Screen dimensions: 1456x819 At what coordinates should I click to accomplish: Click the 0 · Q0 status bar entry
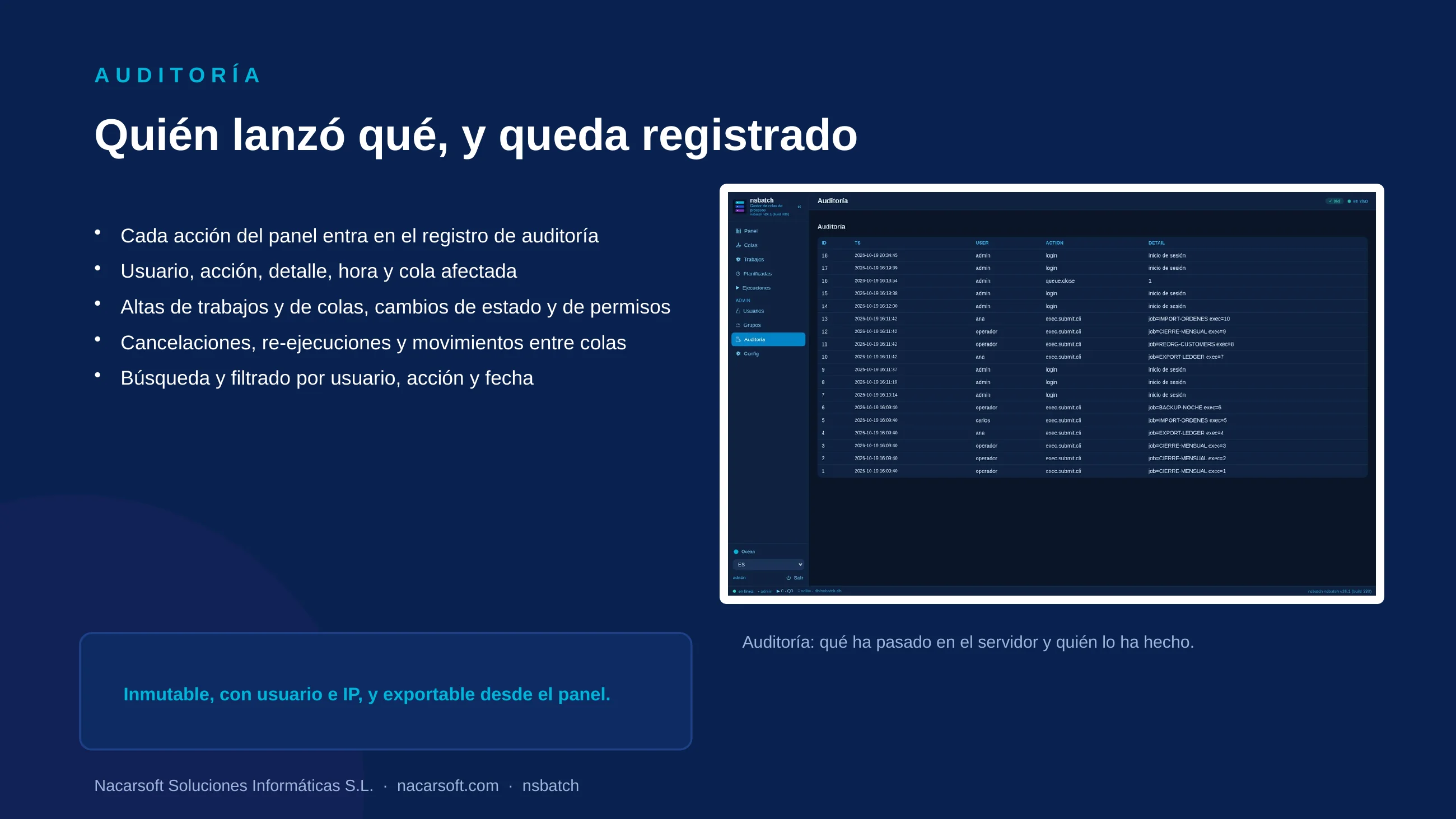click(x=785, y=591)
